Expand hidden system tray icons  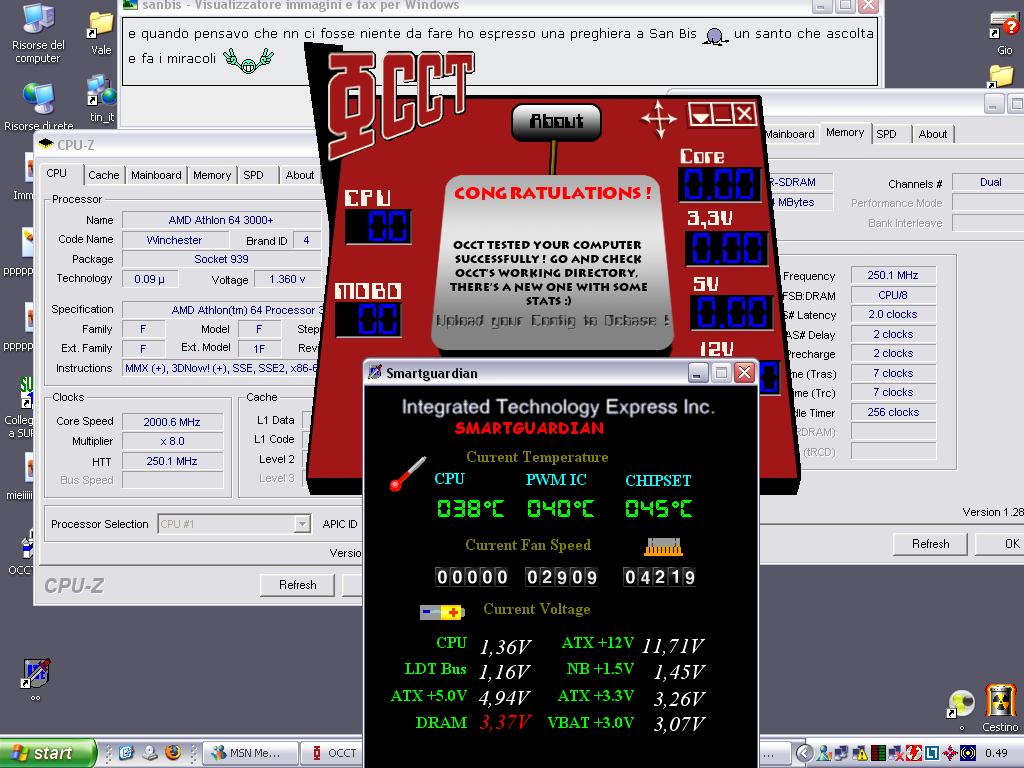pos(805,753)
